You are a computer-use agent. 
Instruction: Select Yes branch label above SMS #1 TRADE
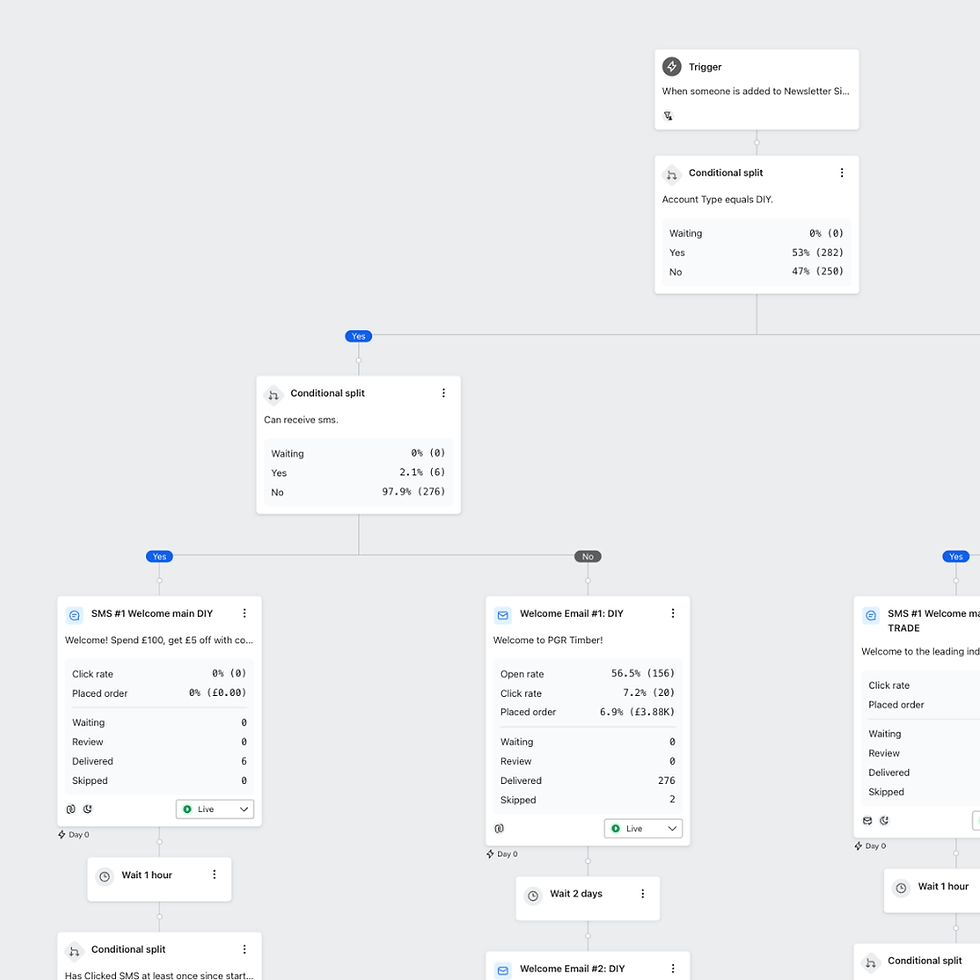(956, 557)
